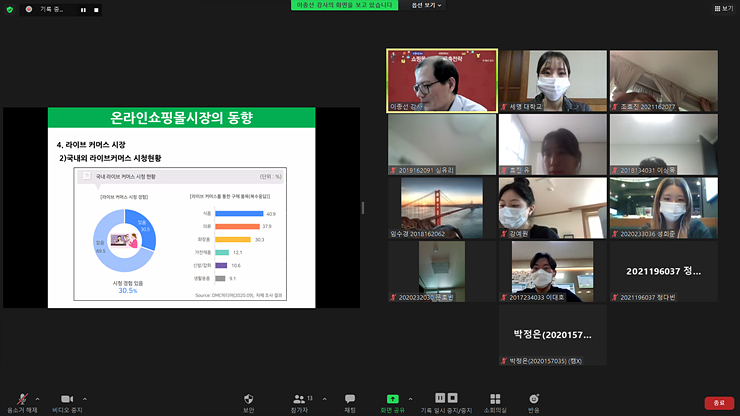Select 임수경 2018162062 bridge tile
The width and height of the screenshot is (740, 416).
click(x=442, y=208)
